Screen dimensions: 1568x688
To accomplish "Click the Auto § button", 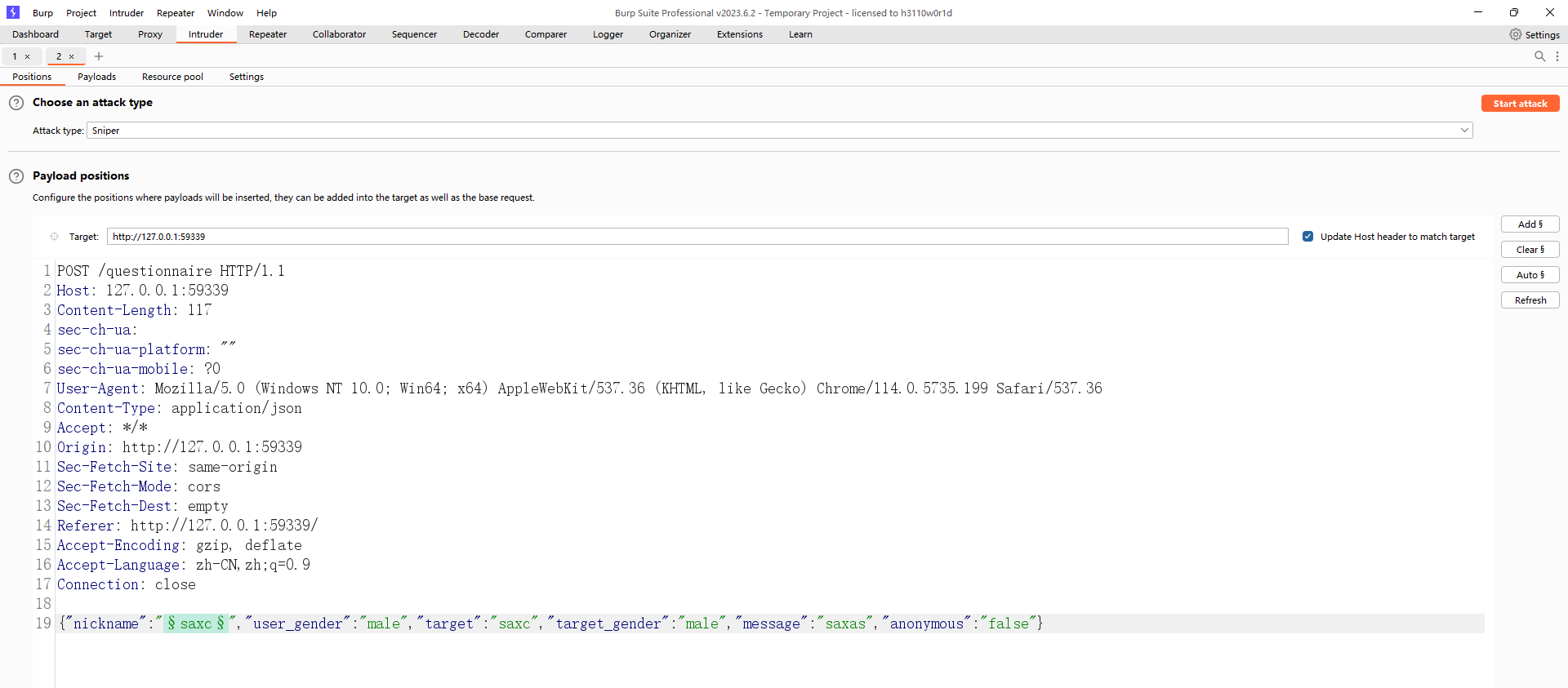I will (1530, 275).
